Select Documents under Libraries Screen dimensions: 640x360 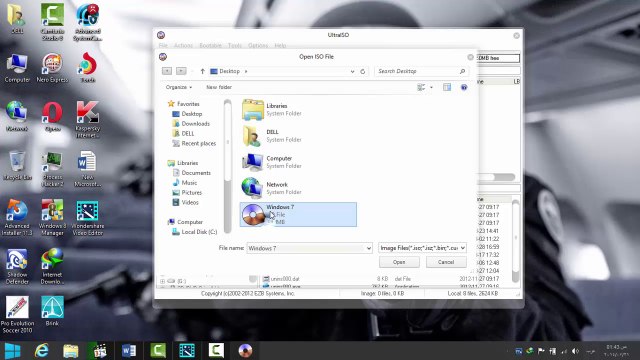191,173
